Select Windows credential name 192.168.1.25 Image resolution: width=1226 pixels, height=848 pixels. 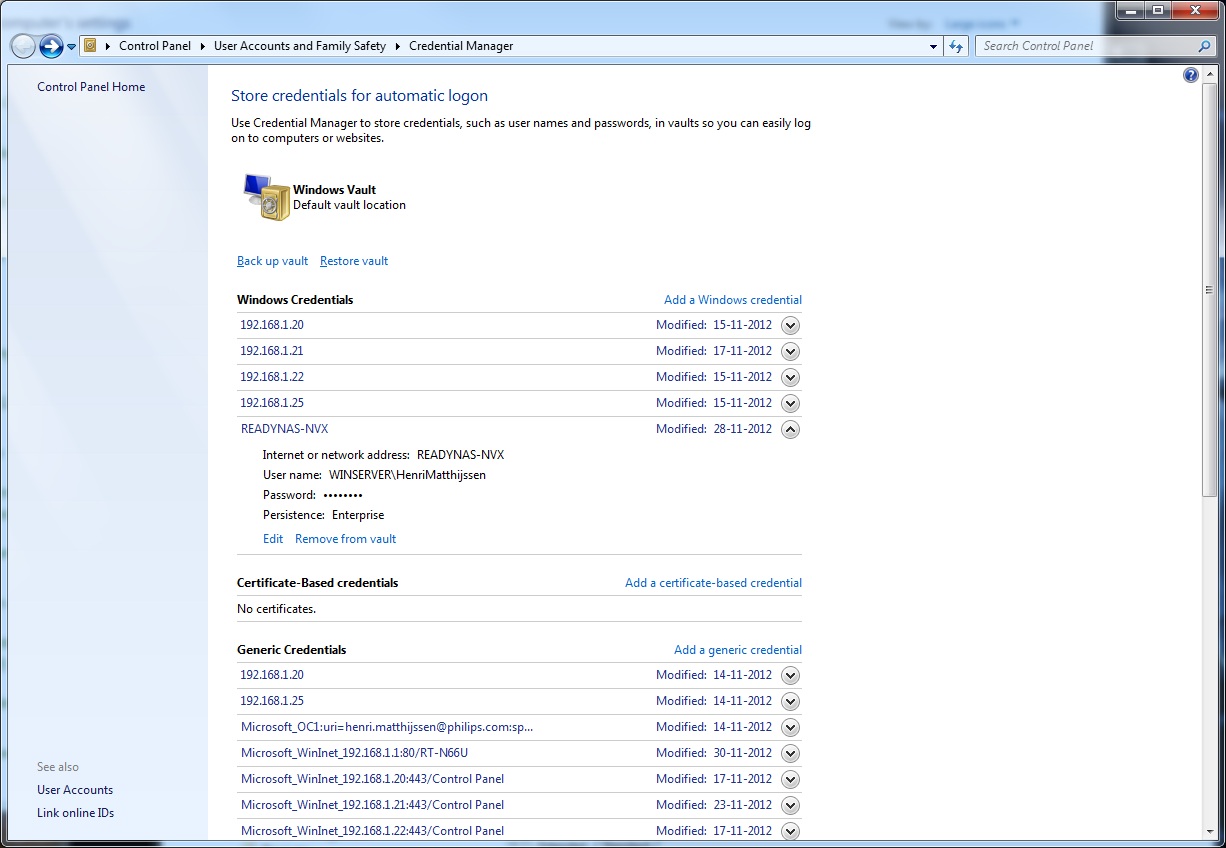click(x=272, y=403)
